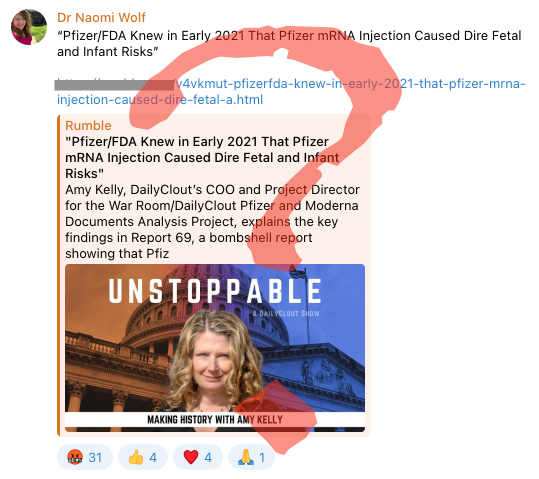Open the Unstoppable video thumbnail
The height and width of the screenshot is (479, 539).
[215, 348]
